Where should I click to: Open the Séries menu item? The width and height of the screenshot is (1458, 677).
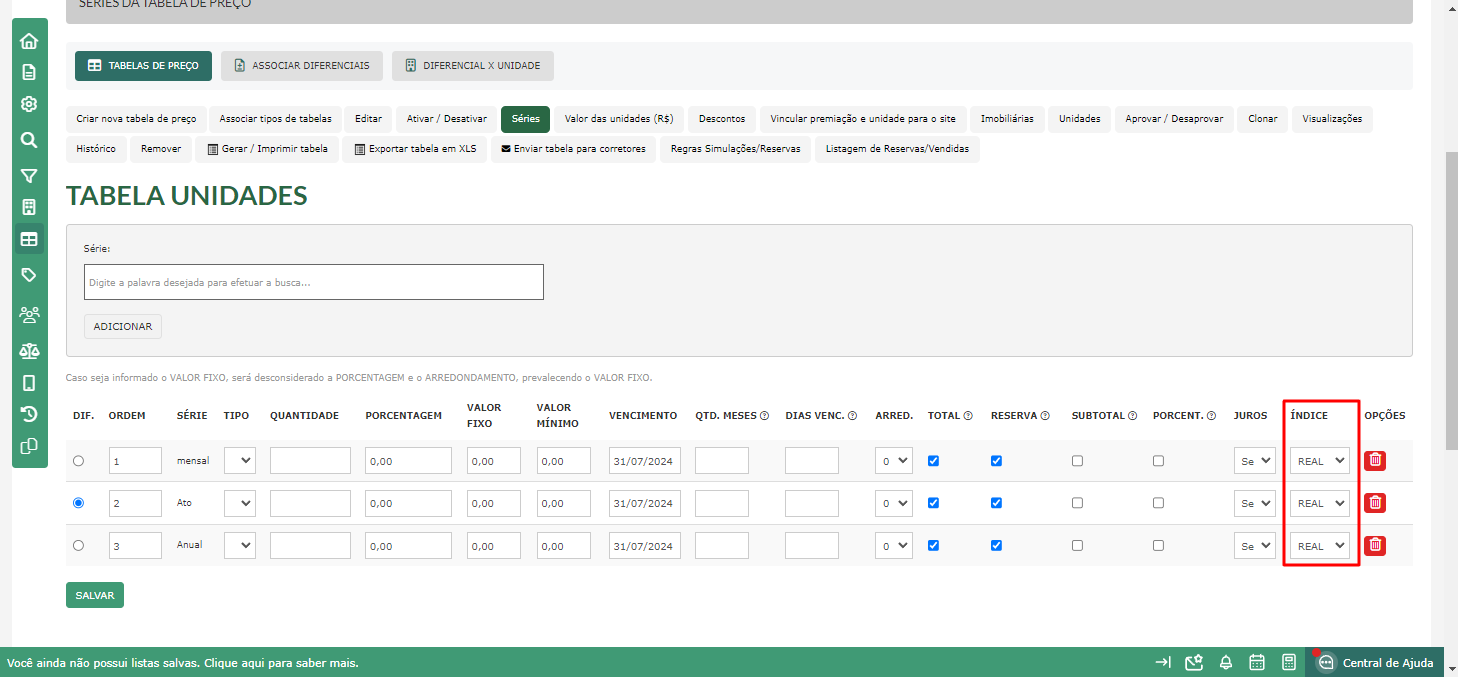pos(526,119)
